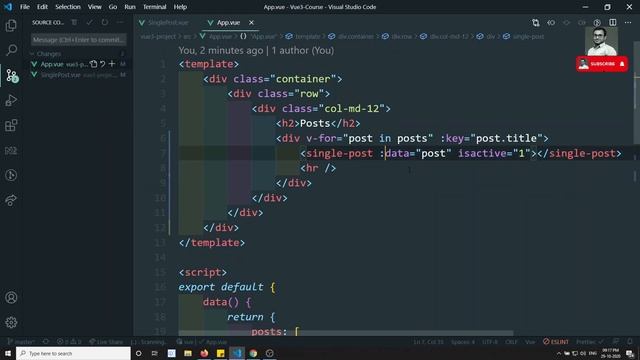
Task: Close the App.vue tab
Action: pos(251,23)
